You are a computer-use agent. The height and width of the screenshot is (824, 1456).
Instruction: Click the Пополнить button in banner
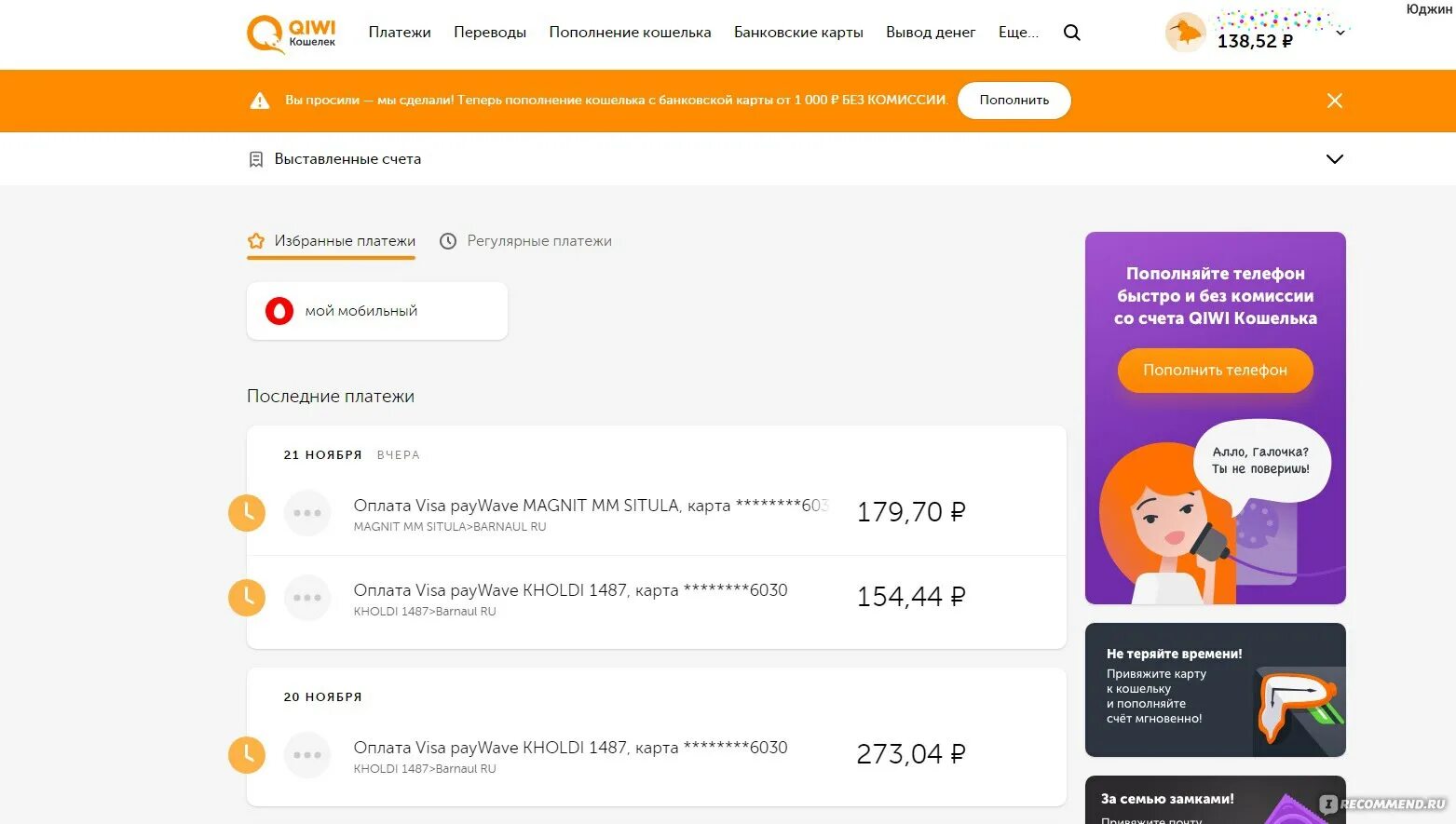[1014, 101]
